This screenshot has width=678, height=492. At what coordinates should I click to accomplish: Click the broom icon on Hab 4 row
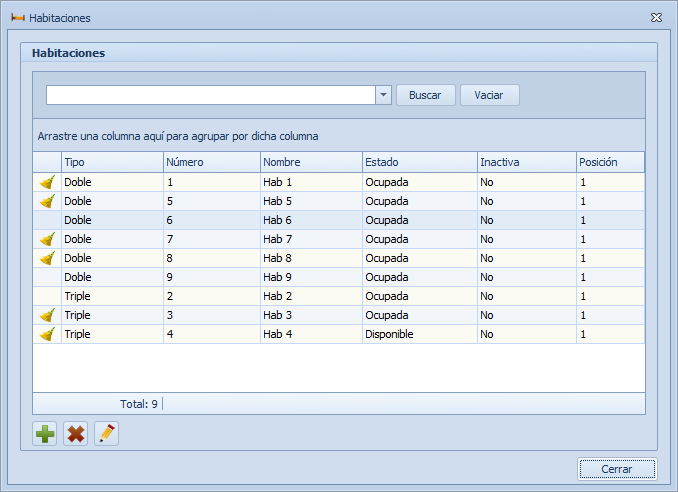point(47,334)
